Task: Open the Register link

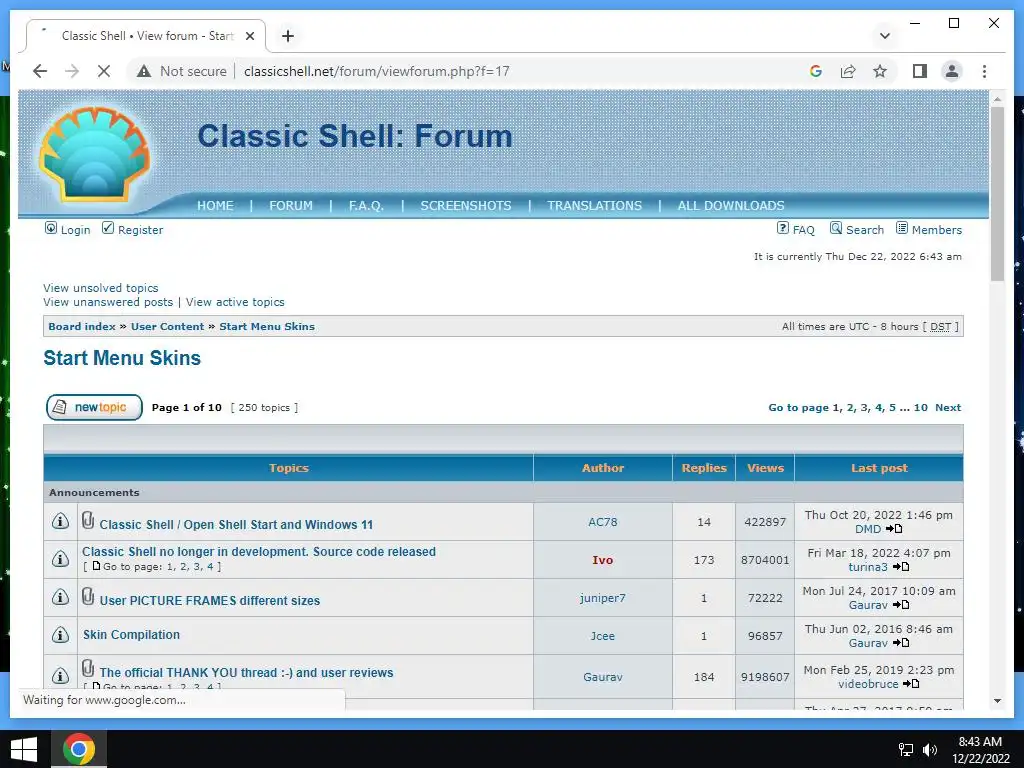Action: 140,230
